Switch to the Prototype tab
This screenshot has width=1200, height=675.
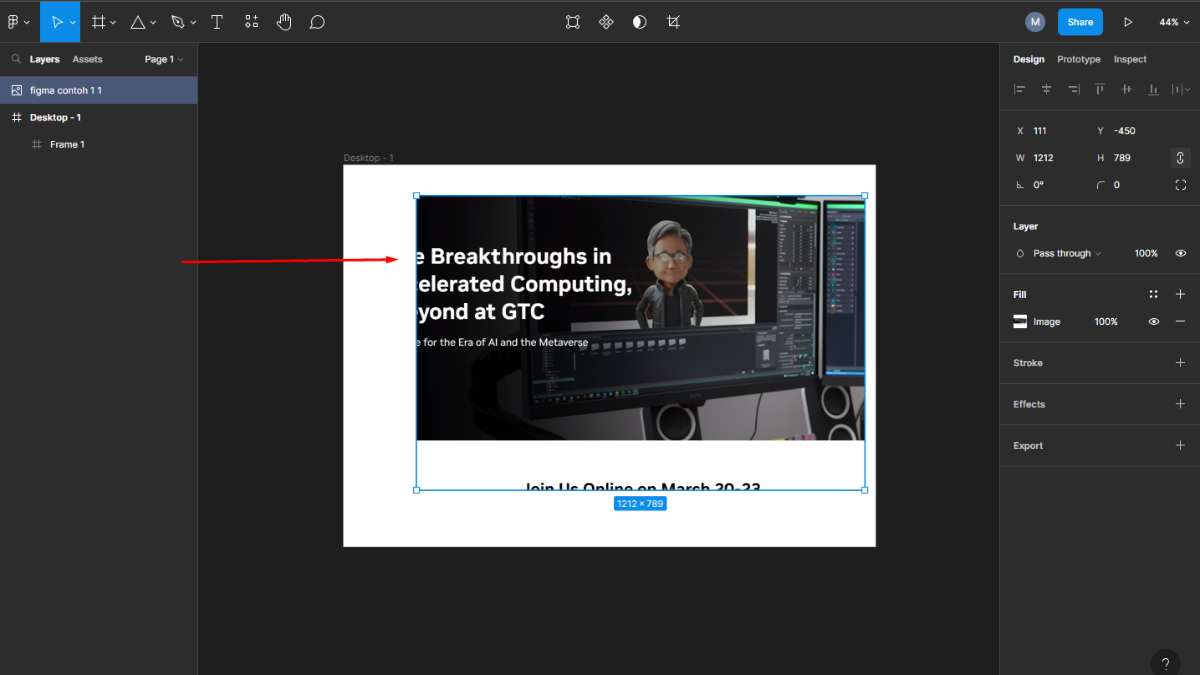(1079, 59)
